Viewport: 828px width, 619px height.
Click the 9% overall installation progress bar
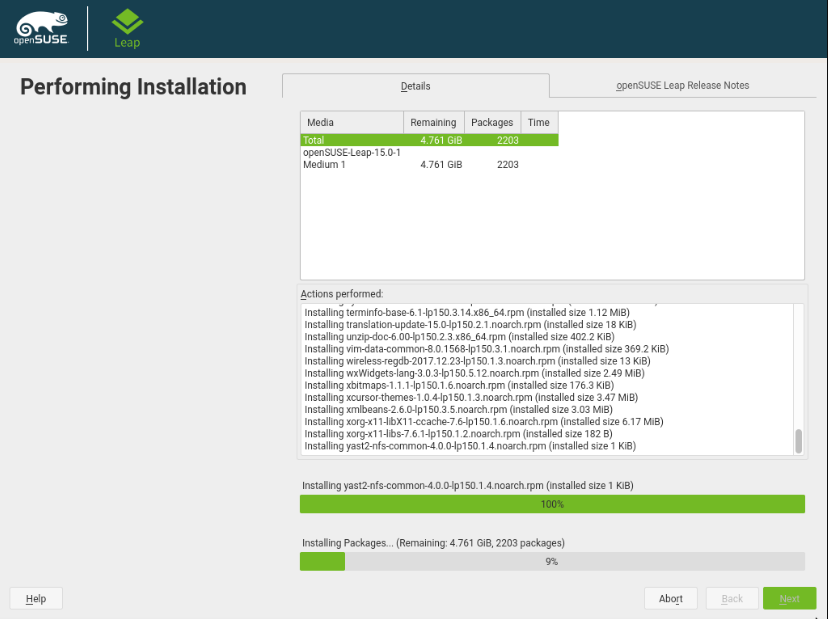coord(552,561)
